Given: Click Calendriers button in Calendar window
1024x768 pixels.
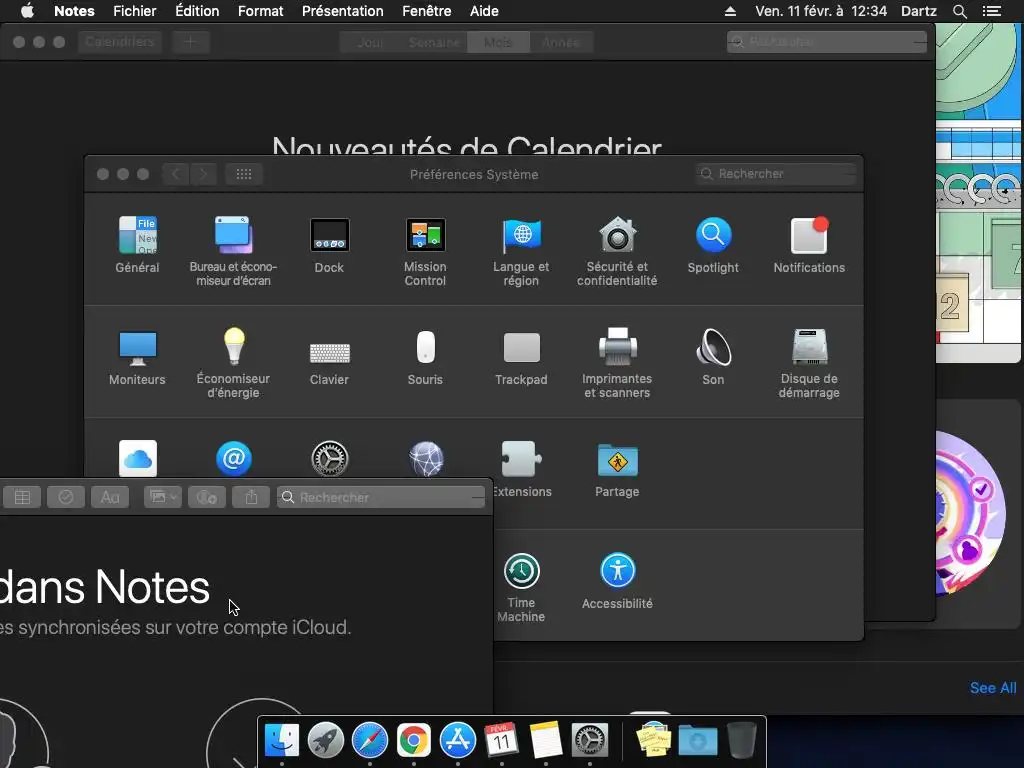Looking at the screenshot, I should (x=120, y=42).
